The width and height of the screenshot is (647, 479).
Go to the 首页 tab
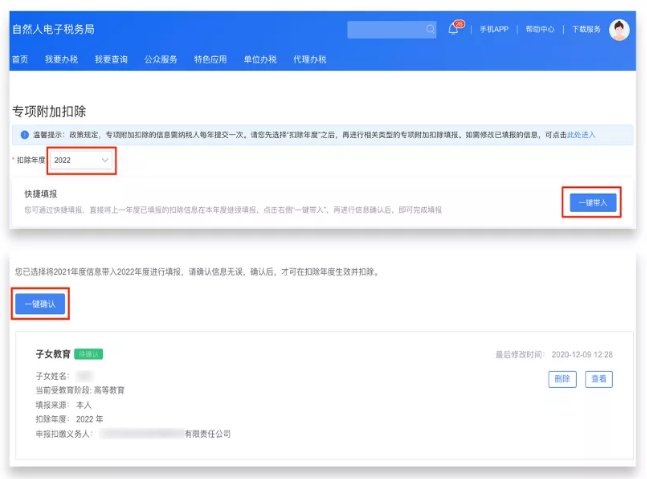point(20,59)
